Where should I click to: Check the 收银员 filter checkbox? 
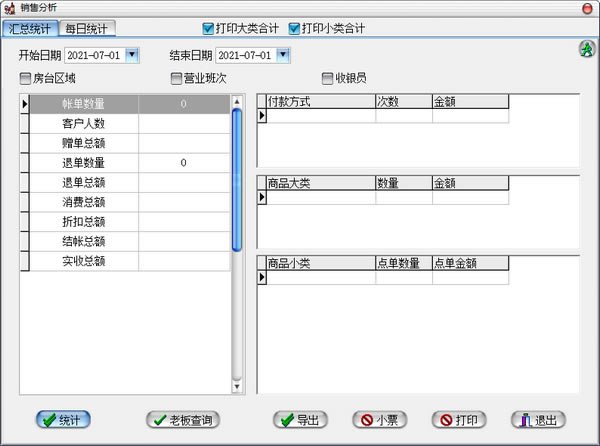click(x=327, y=78)
